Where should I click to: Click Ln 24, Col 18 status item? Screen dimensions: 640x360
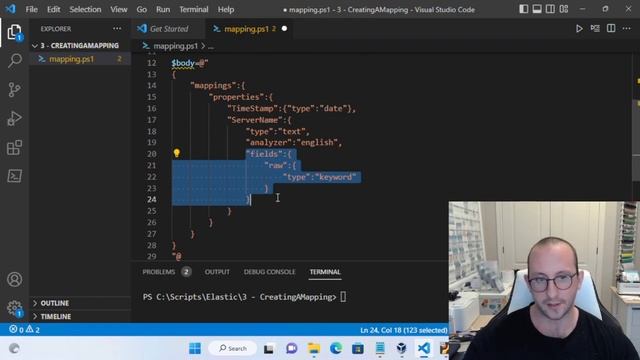(403, 330)
